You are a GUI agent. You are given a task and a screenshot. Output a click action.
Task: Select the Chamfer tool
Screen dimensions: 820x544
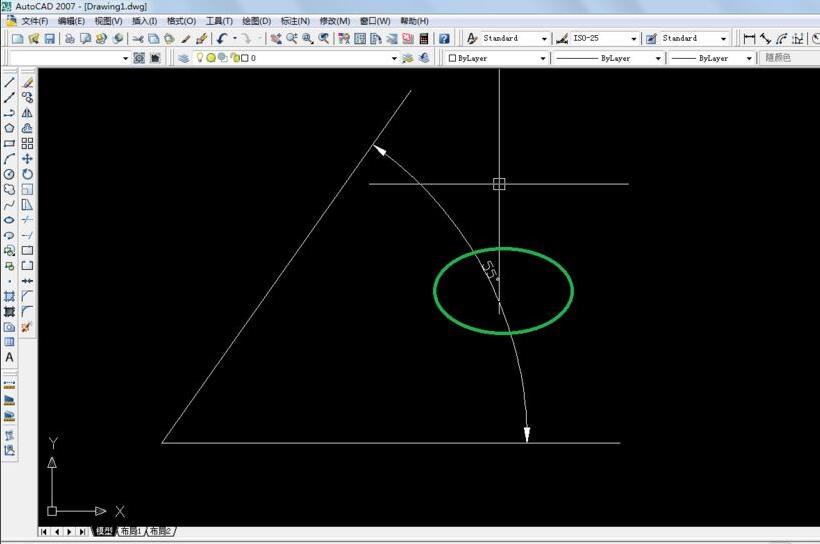[27, 297]
